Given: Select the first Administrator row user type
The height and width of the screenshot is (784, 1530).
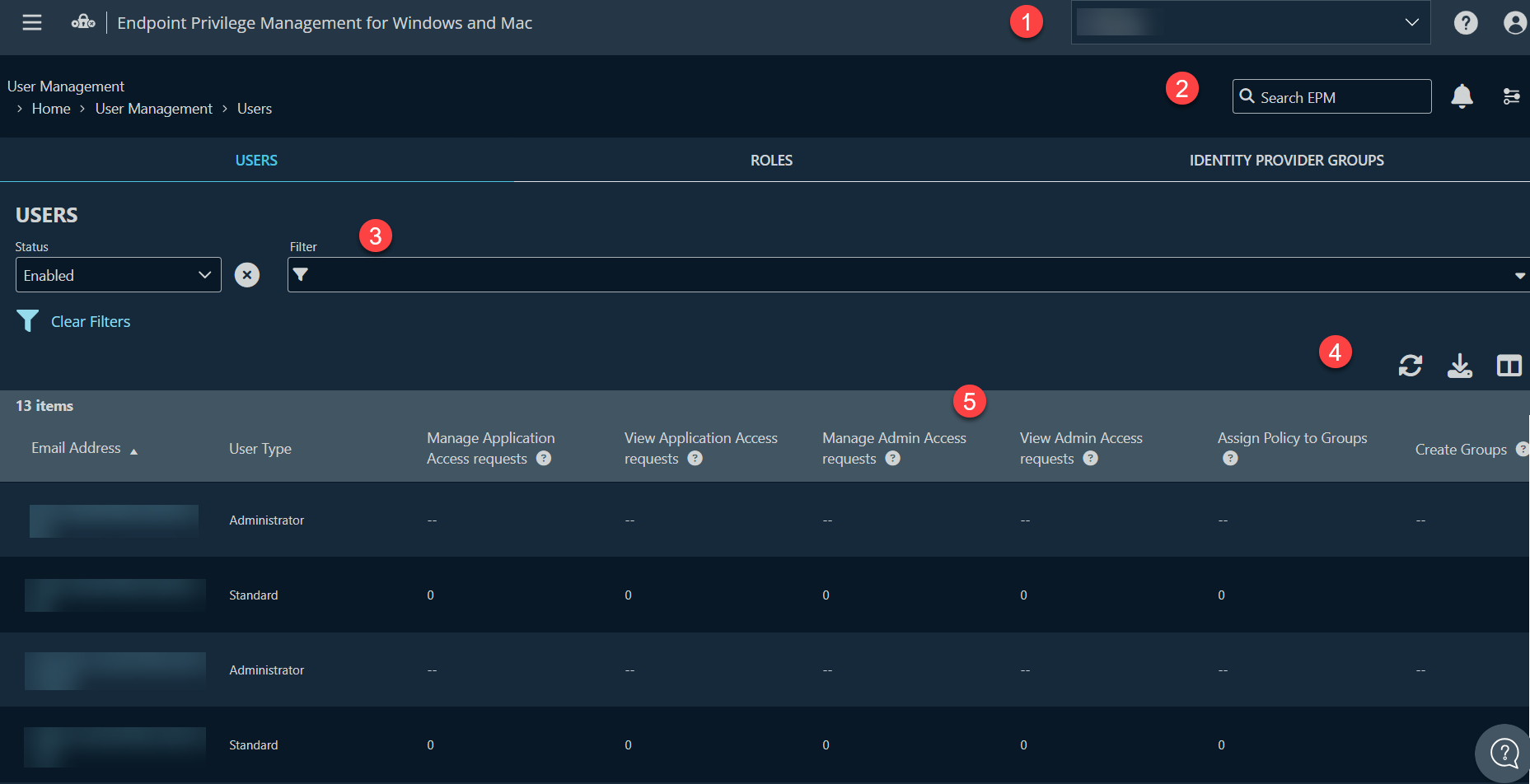Looking at the screenshot, I should (x=267, y=520).
